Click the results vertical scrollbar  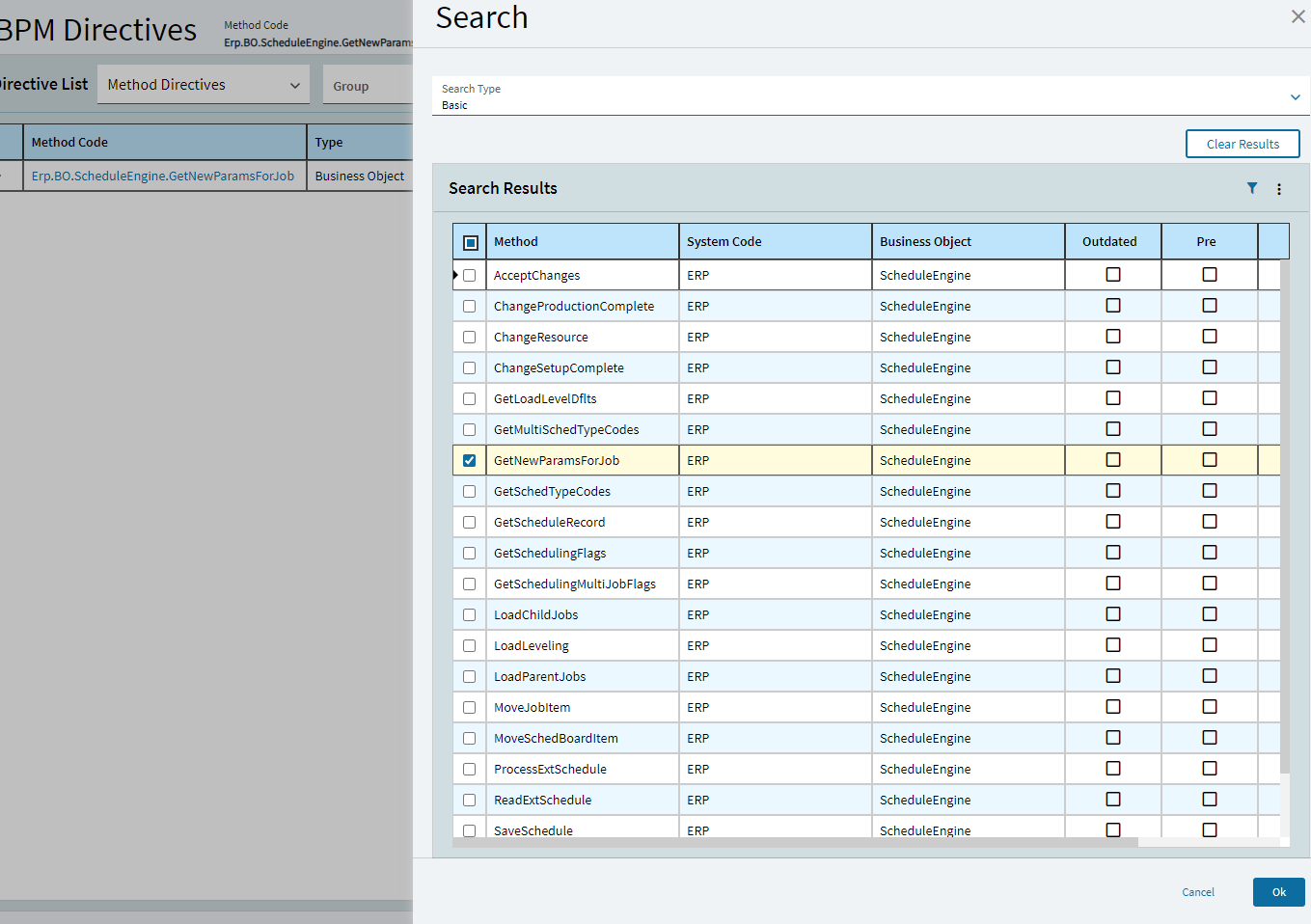(1285, 516)
